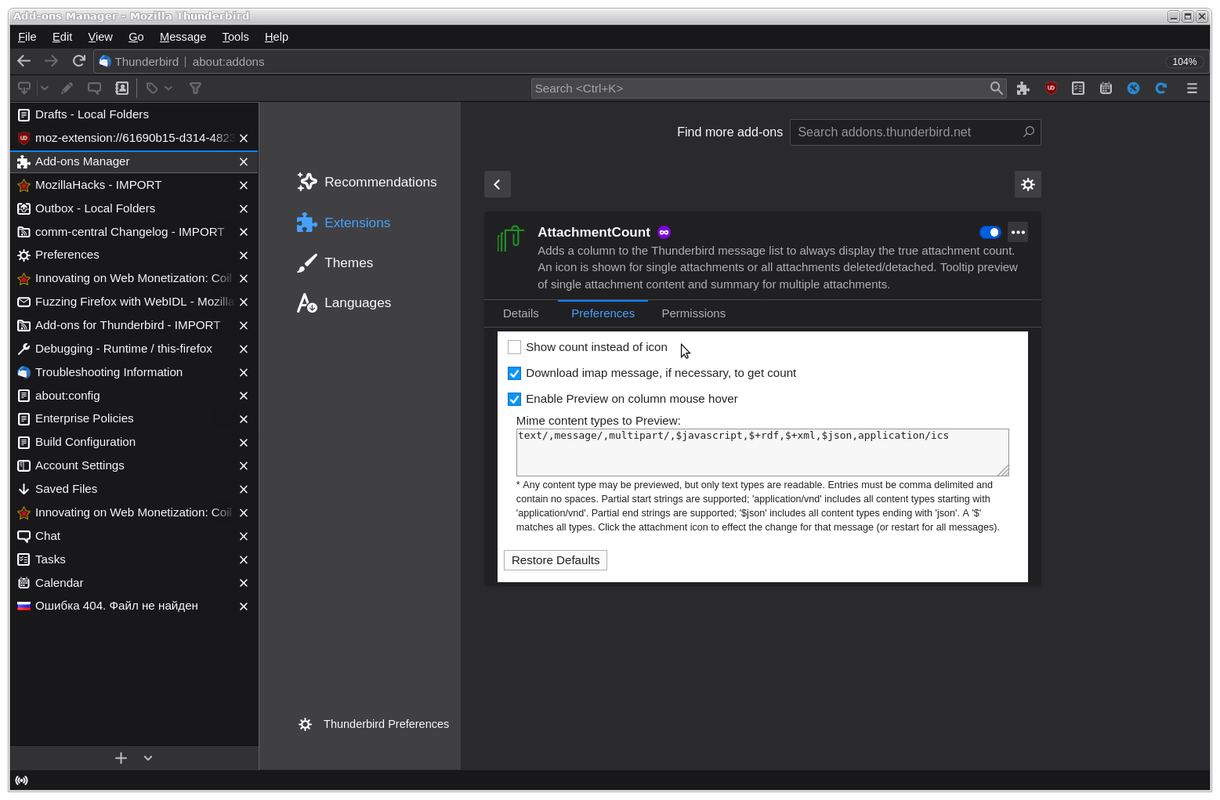Open the Message menu

[183, 37]
